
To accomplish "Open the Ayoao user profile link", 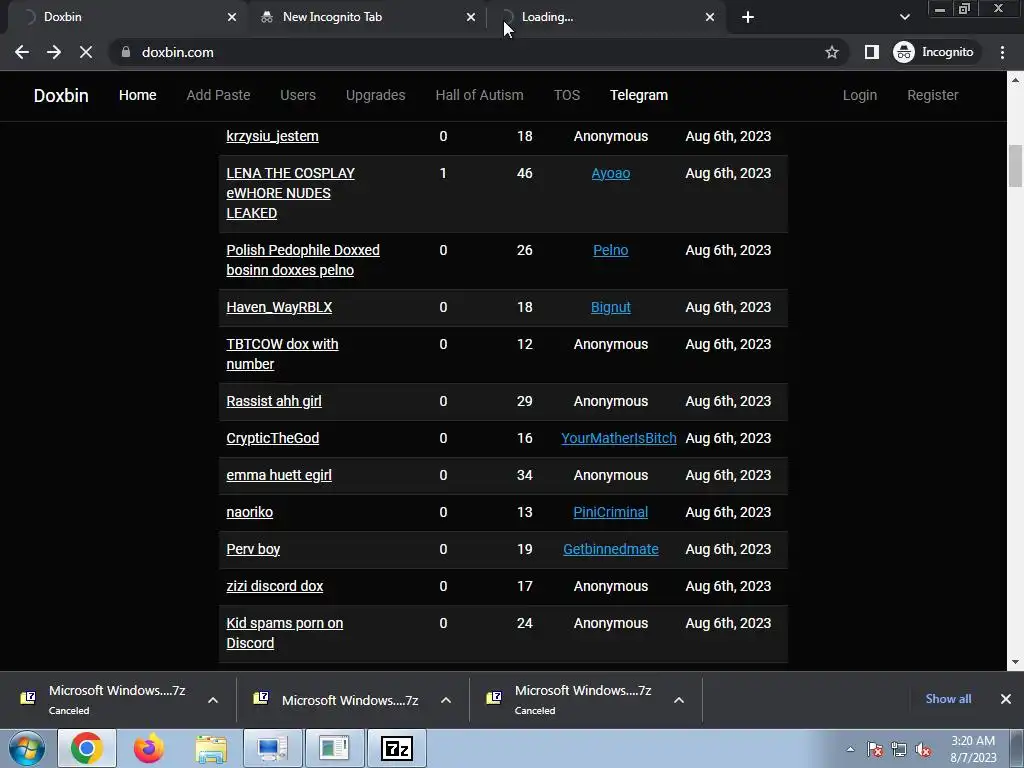I will click(x=611, y=173).
